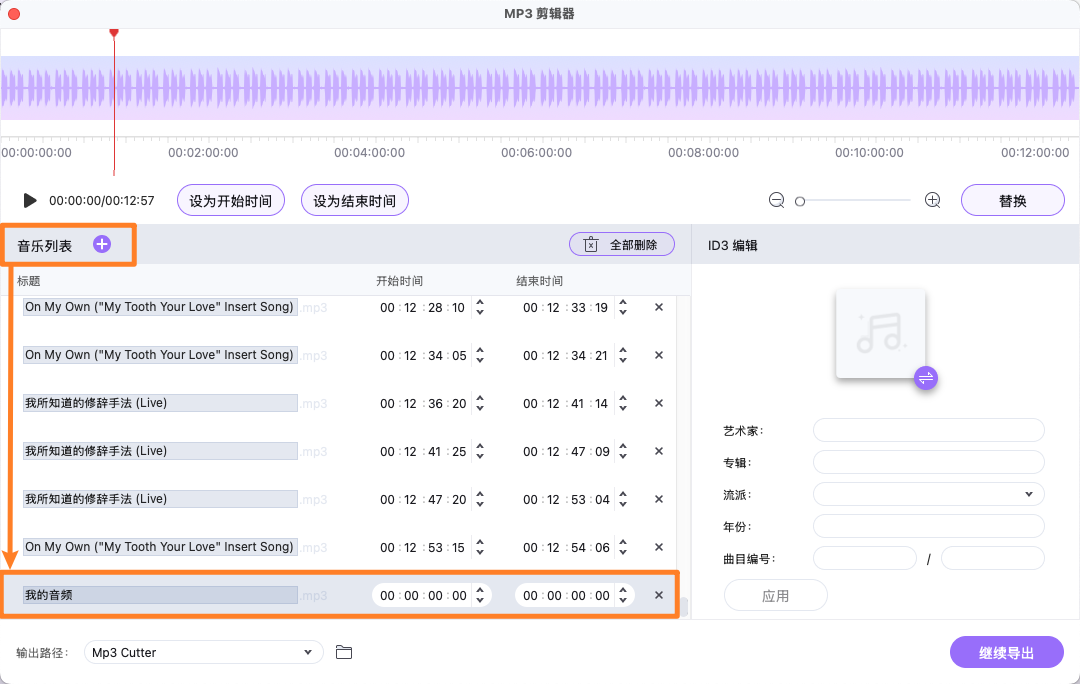Click the start time stepper for 我的音频
The width and height of the screenshot is (1080, 684).
[x=480, y=594]
